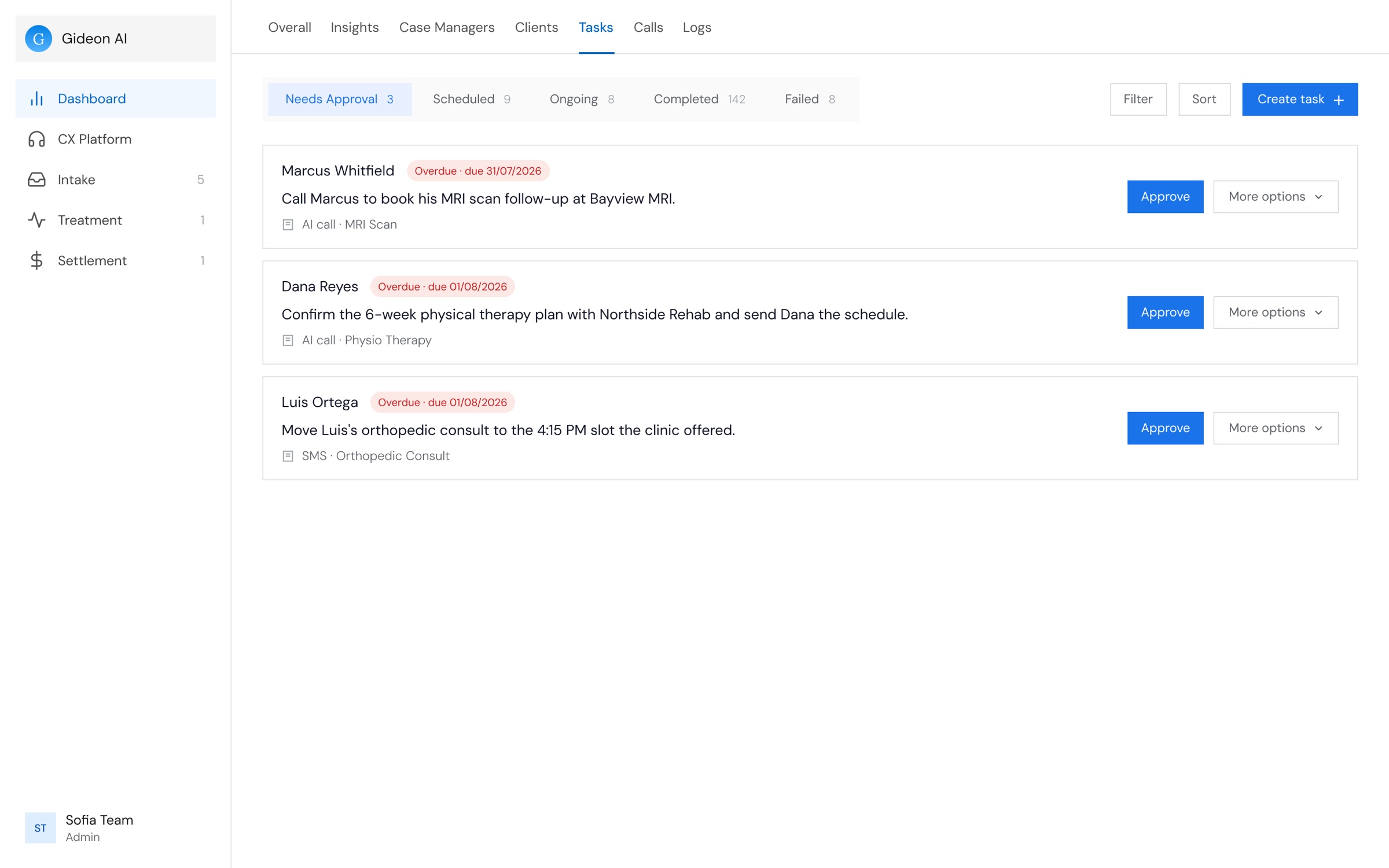Click the Gideon AI workspace name
Image resolution: width=1389 pixels, height=868 pixels.
94,39
